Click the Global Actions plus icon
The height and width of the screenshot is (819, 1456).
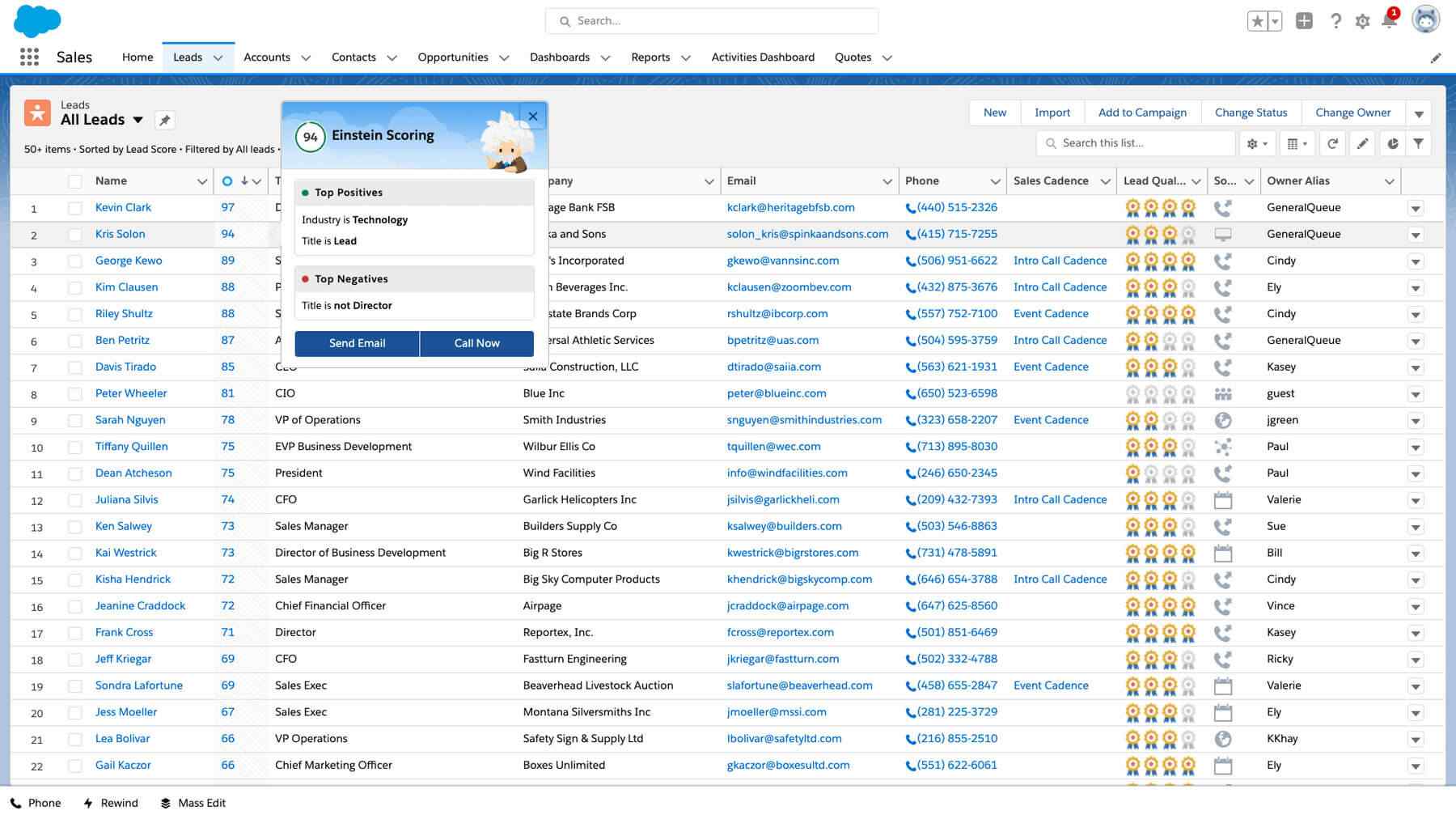click(x=1304, y=21)
